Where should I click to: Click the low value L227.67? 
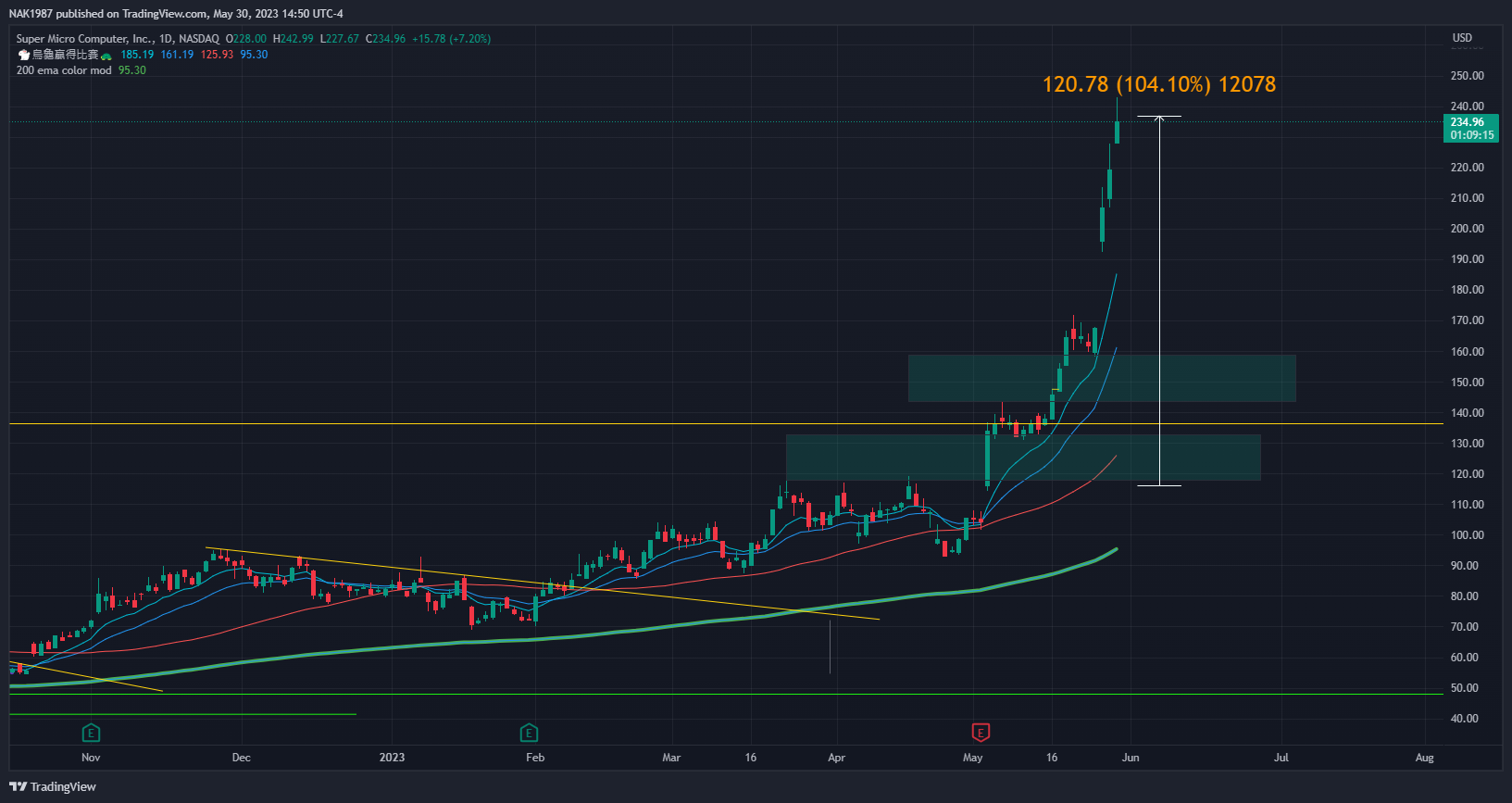click(x=340, y=39)
